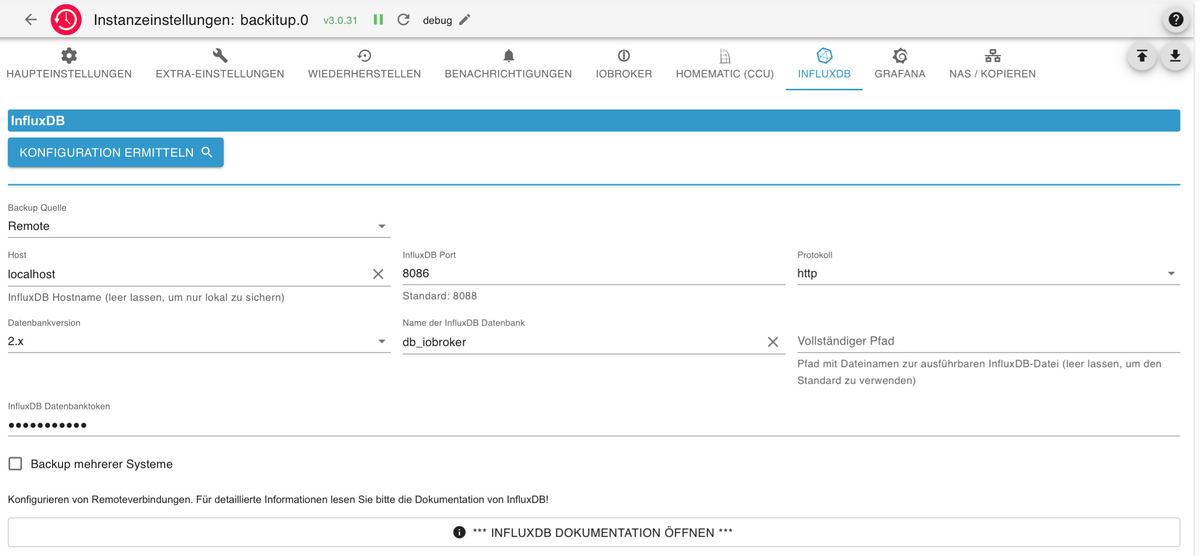Click the v3.0.31 version label

pyautogui.click(x=340, y=20)
